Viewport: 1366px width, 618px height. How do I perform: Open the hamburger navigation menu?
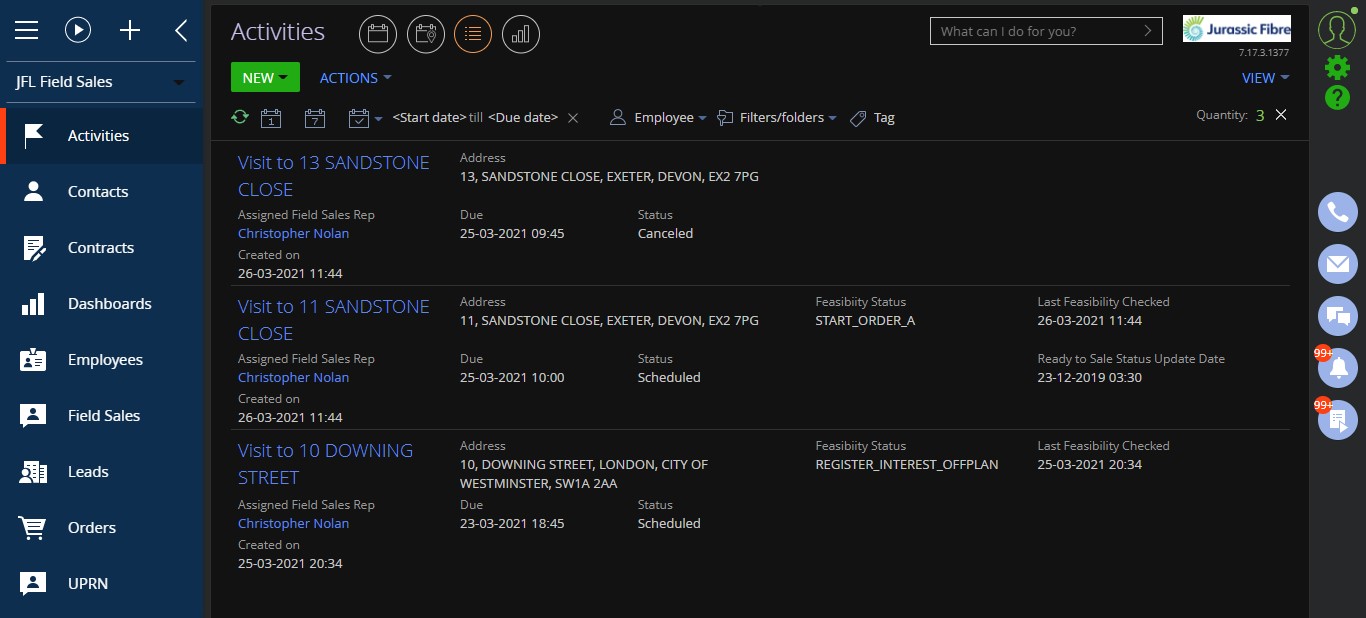point(26,31)
